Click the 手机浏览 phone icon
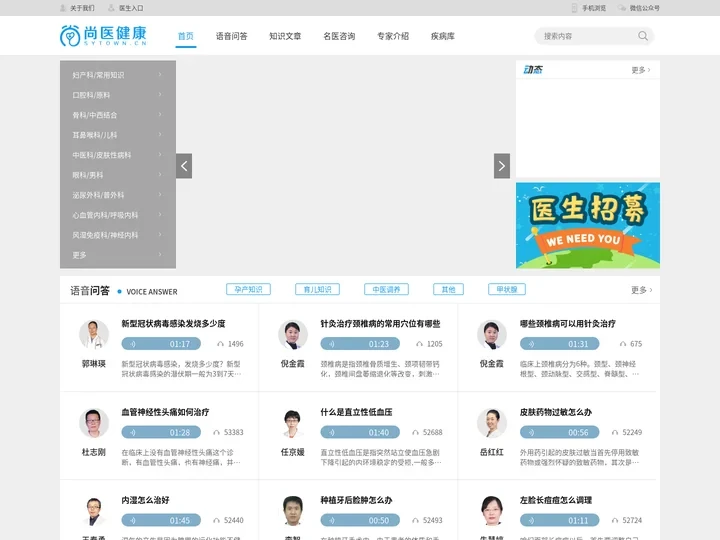 574,8
